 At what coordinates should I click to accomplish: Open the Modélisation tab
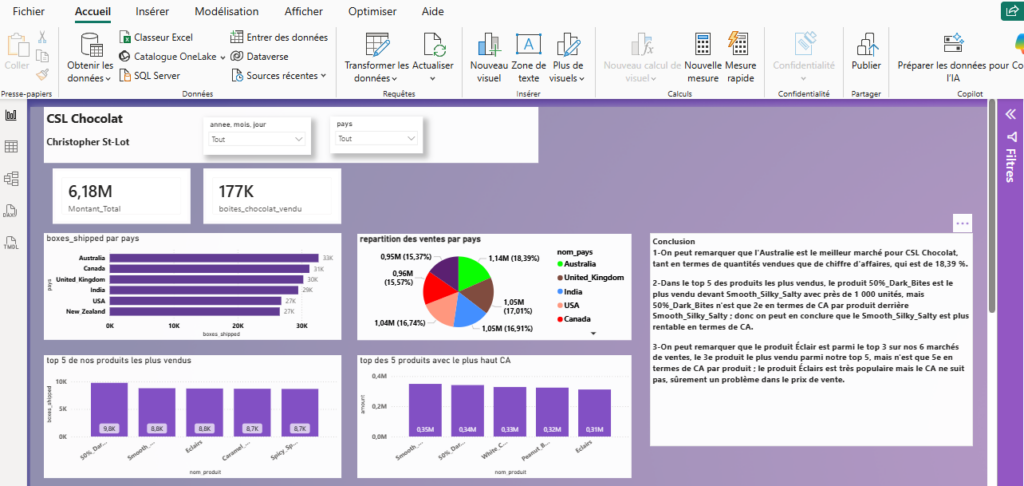click(x=227, y=11)
